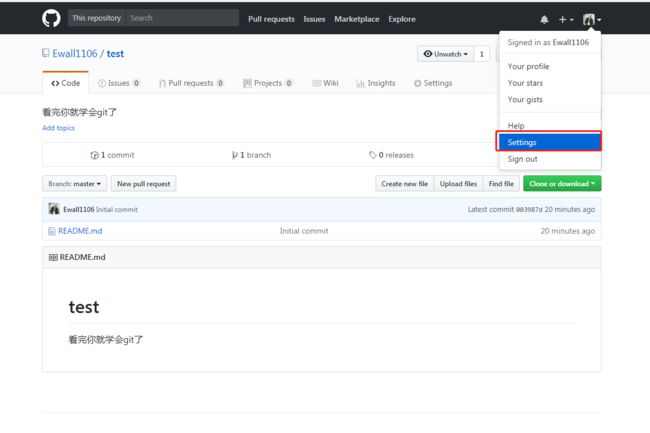View the 0 releases page
This screenshot has height=433, width=650.
pos(391,155)
